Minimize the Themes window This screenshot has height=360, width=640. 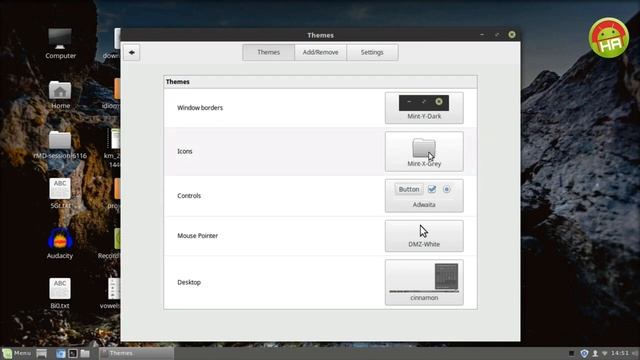coord(482,35)
